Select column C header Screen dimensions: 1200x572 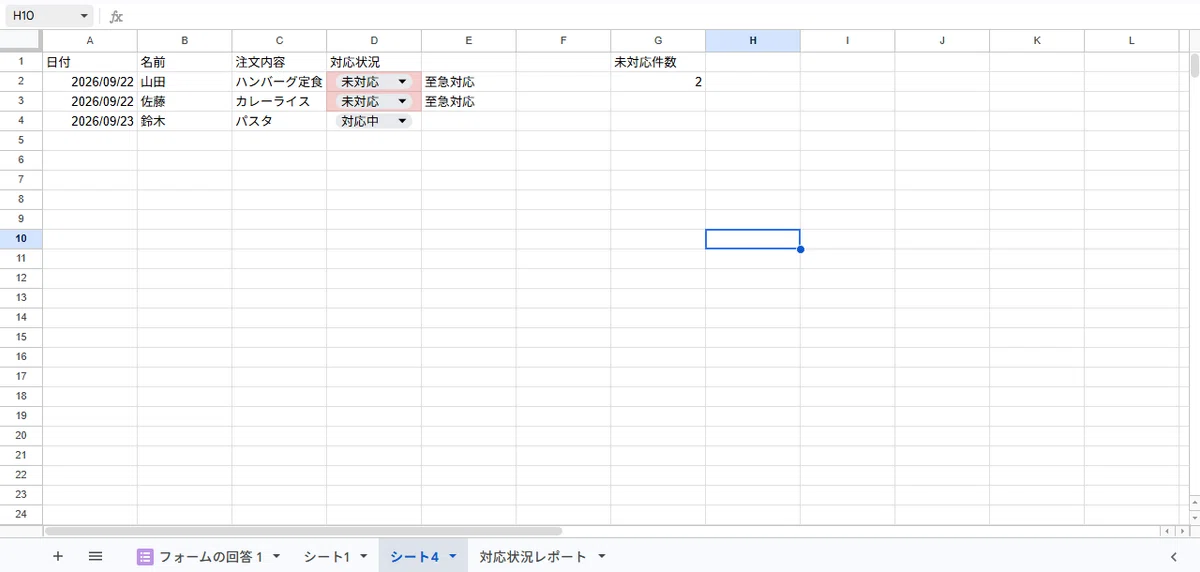point(279,40)
